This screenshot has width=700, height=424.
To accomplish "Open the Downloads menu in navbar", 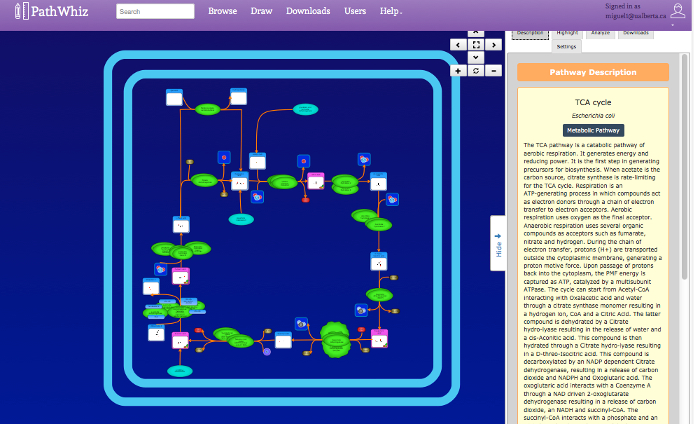I will point(308,11).
